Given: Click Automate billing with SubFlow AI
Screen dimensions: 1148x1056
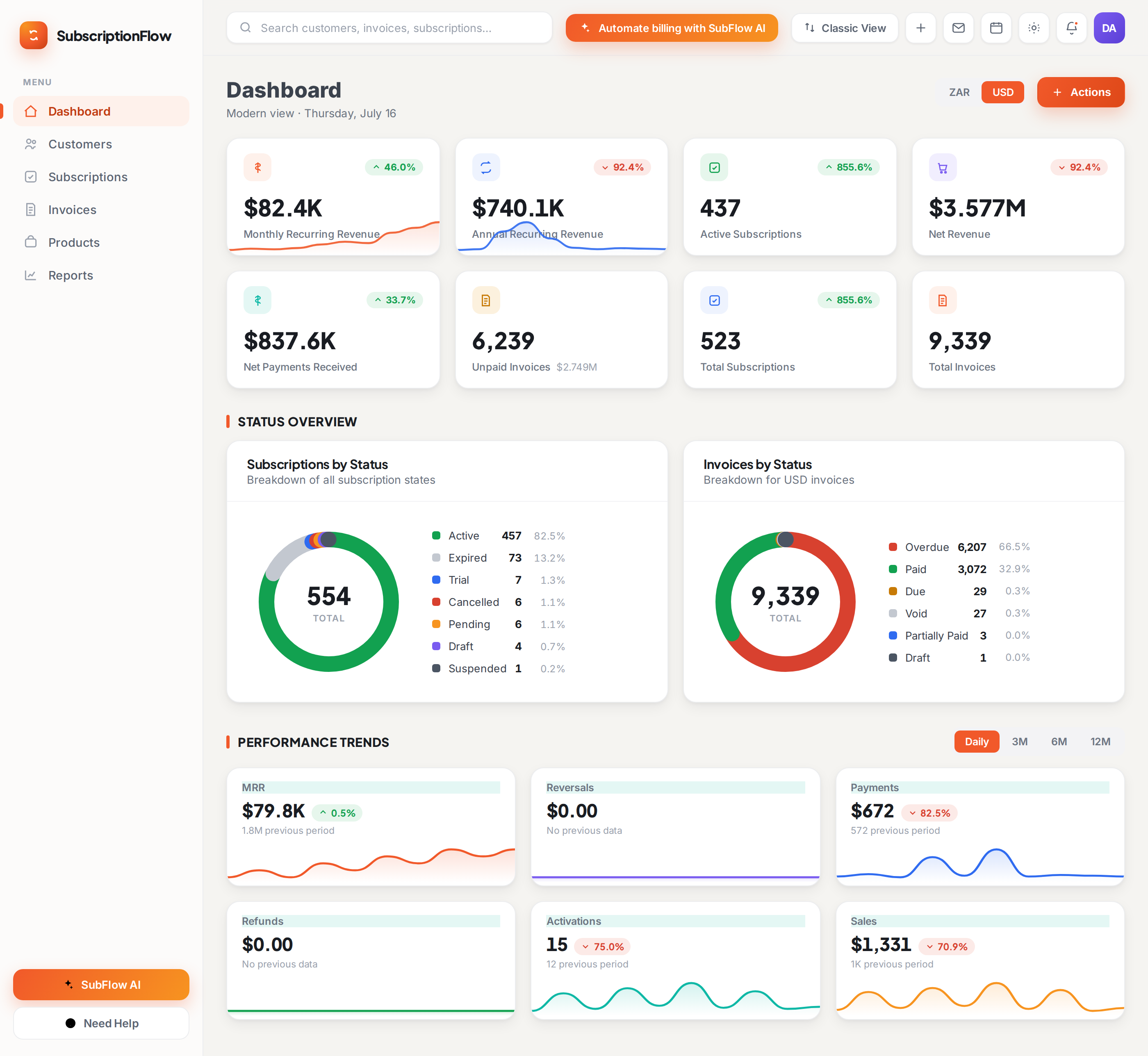Looking at the screenshot, I should coord(672,28).
